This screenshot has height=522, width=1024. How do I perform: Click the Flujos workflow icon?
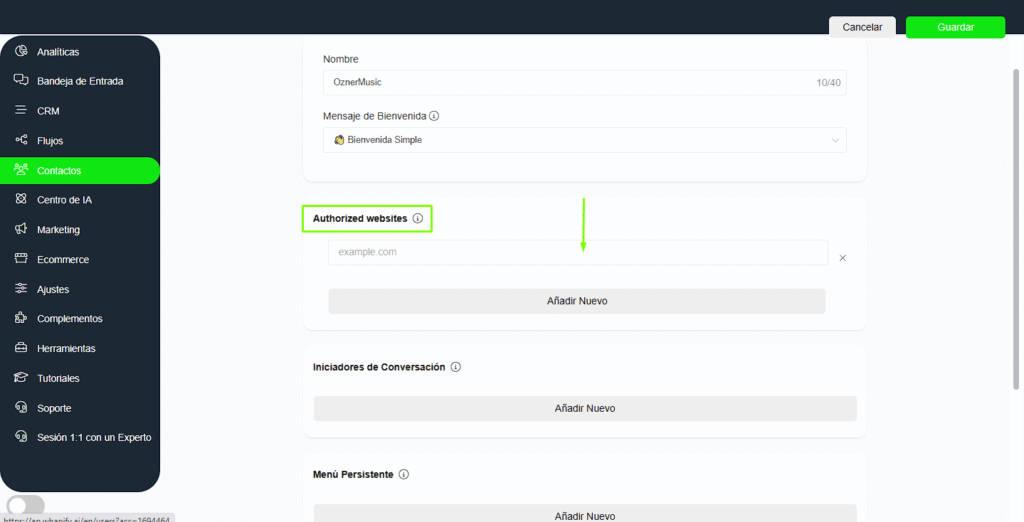click(x=21, y=141)
